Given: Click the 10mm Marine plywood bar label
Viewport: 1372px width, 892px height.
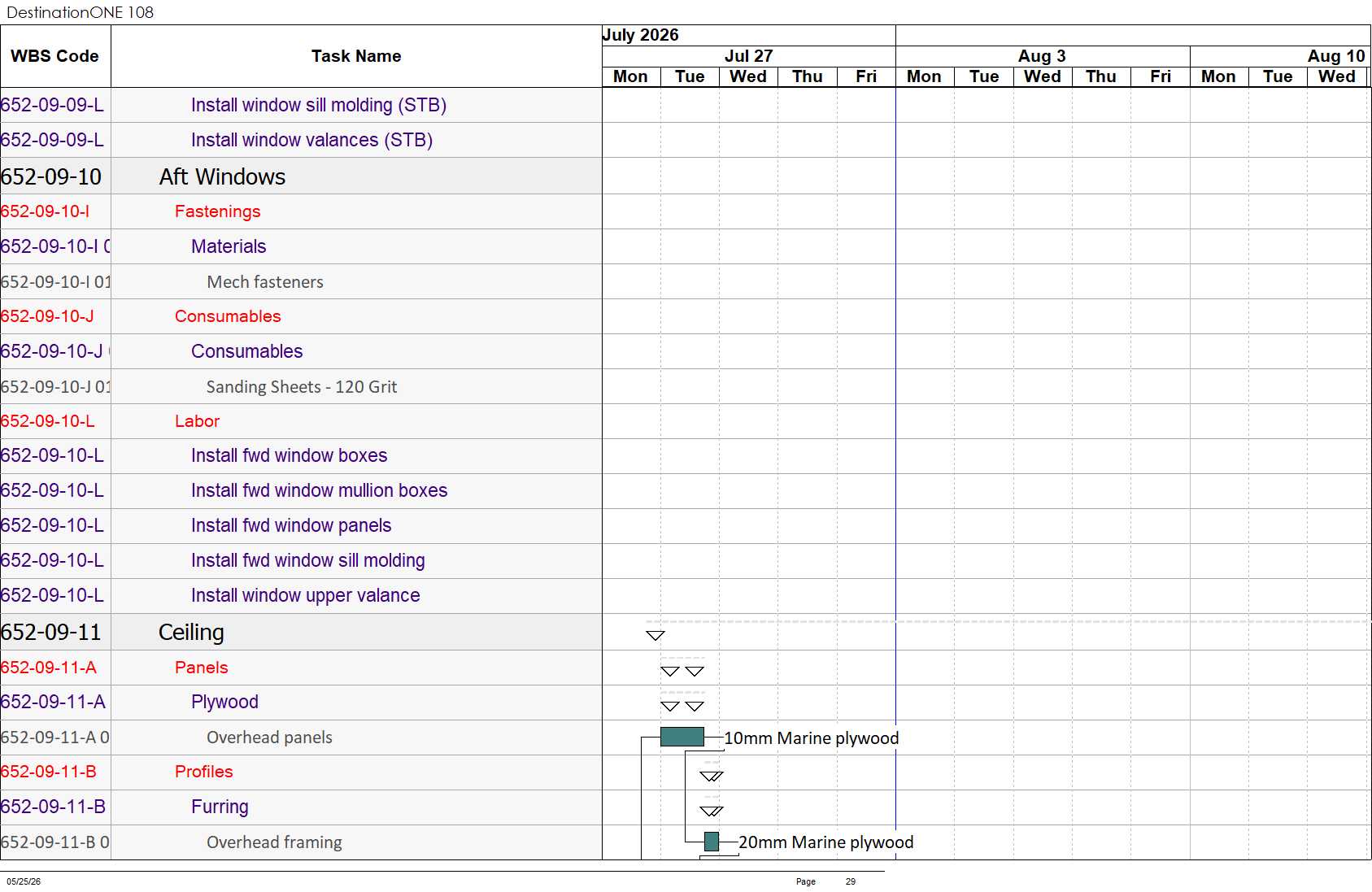Looking at the screenshot, I should pos(812,738).
